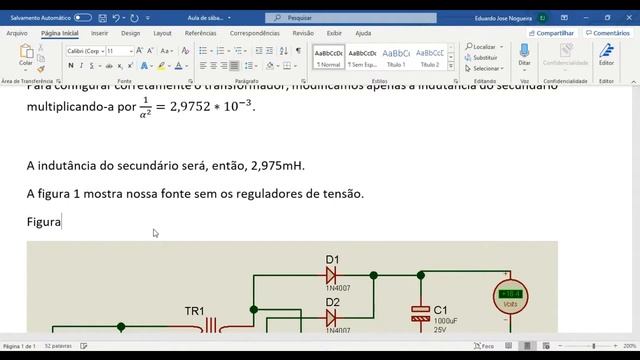
Task: Clear all formatting with the eraser A
Action: point(185,51)
